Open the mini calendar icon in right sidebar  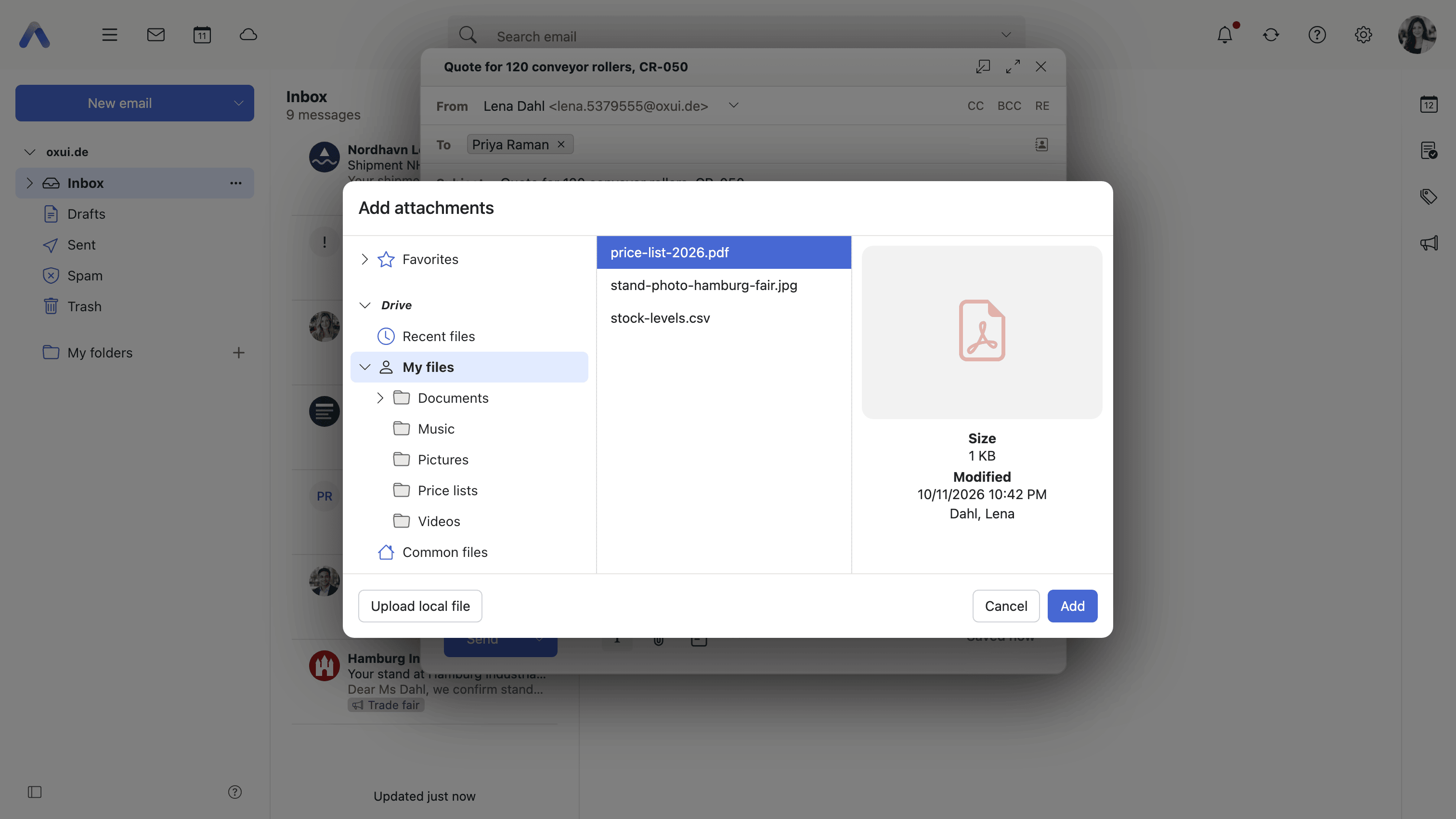click(x=1429, y=104)
